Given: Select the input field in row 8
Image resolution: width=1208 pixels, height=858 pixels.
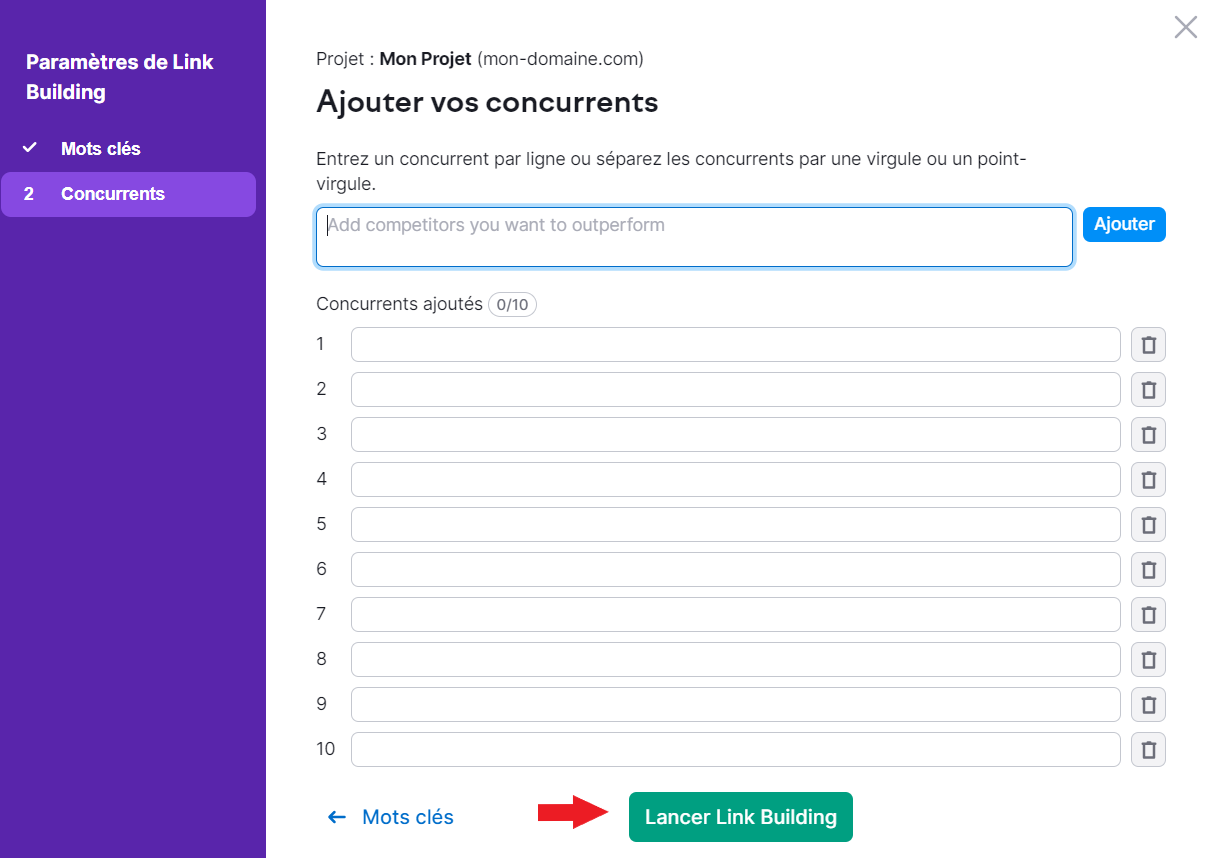Looking at the screenshot, I should coord(734,659).
